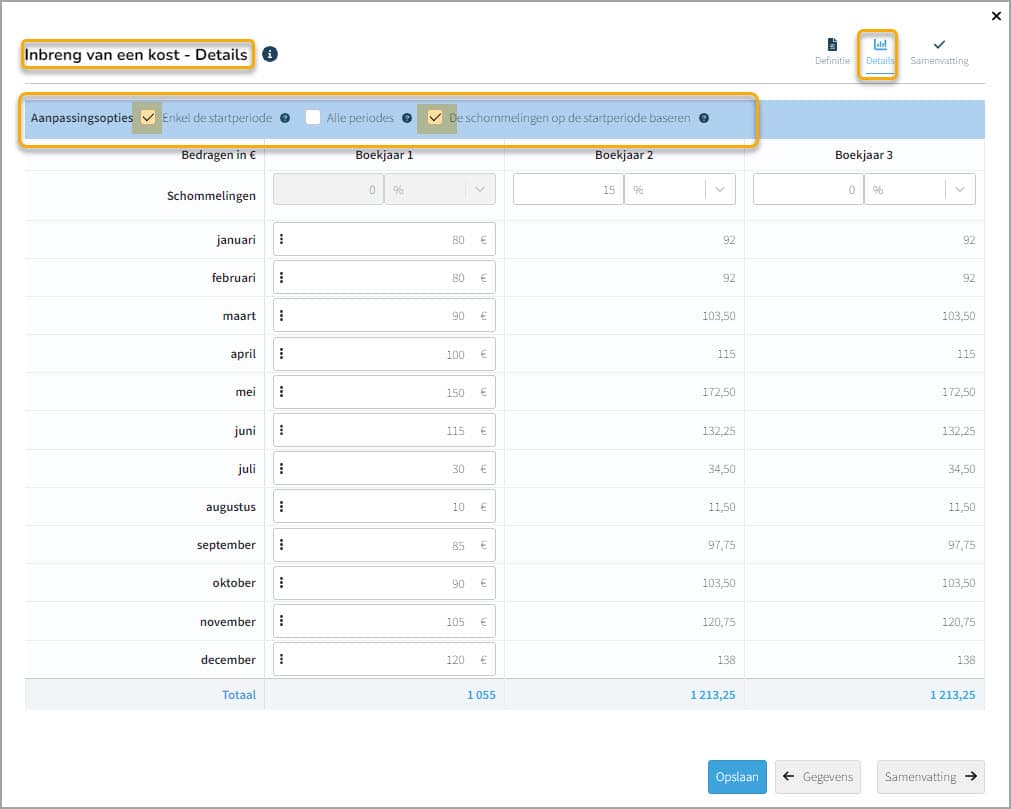Open the three-dot menu for juli
Viewport: 1011px width, 809px height.
tap(282, 468)
